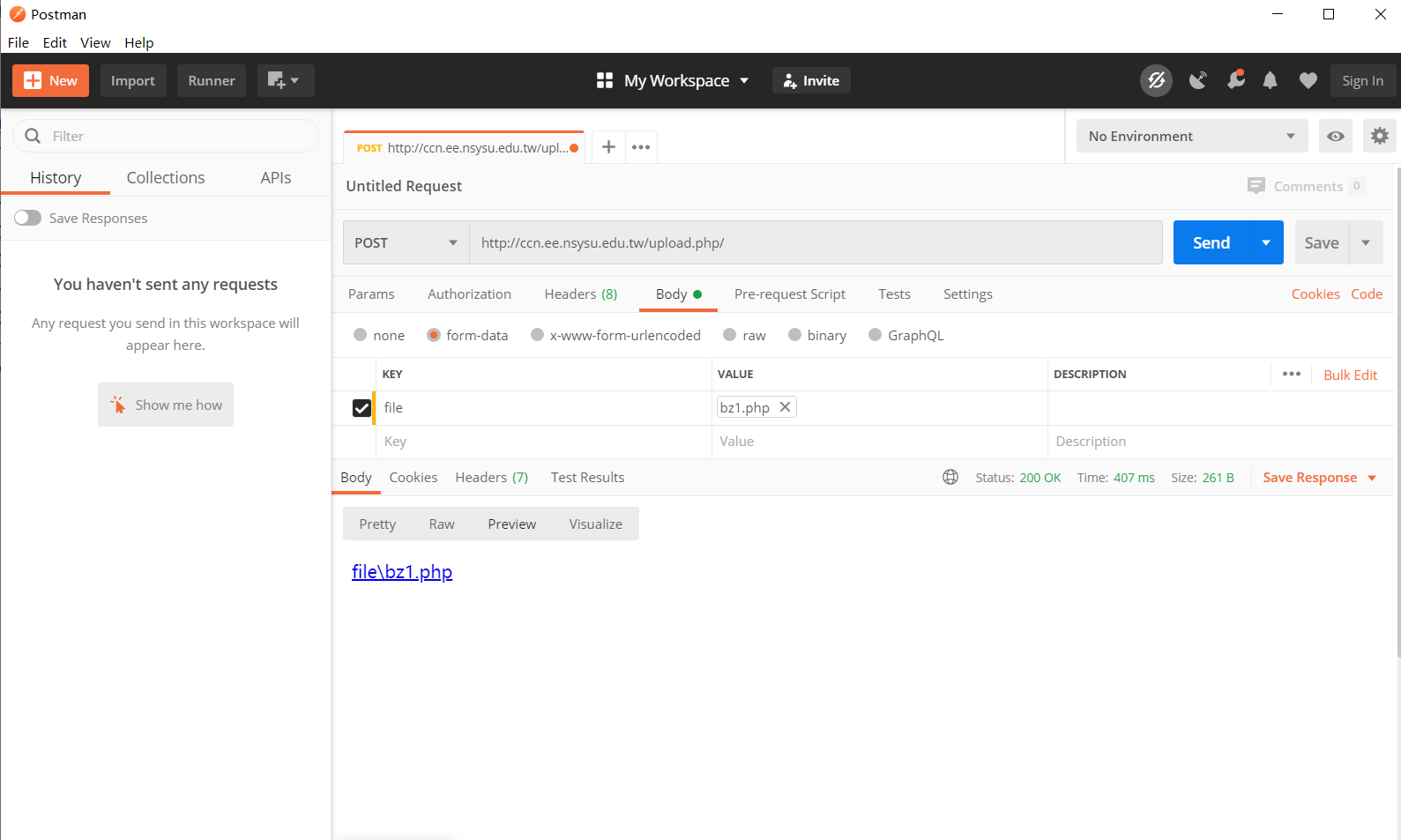Click the Runner button
Viewport: 1401px width, 840px height.
click(x=212, y=81)
